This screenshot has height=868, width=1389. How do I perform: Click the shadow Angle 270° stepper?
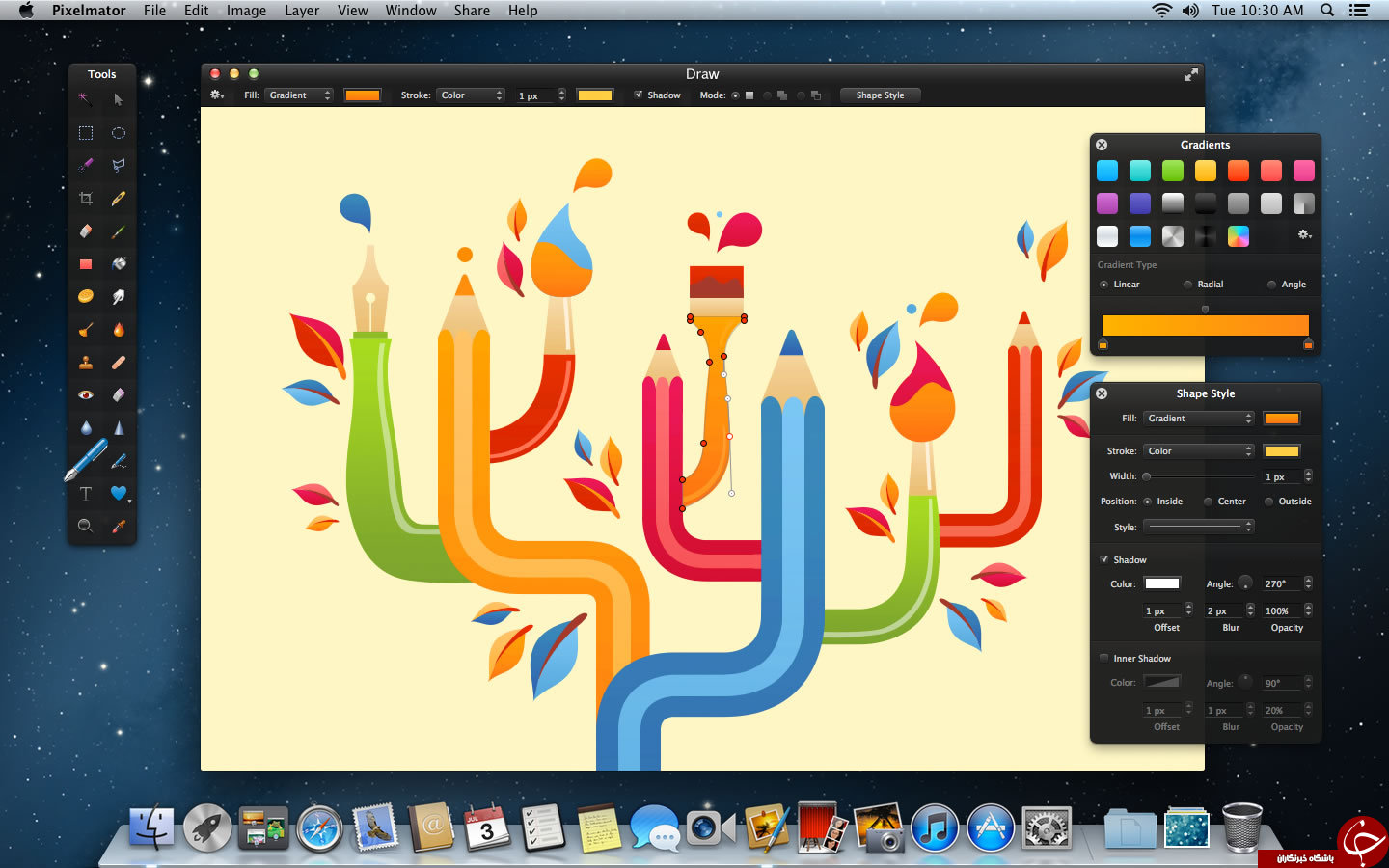click(1308, 583)
